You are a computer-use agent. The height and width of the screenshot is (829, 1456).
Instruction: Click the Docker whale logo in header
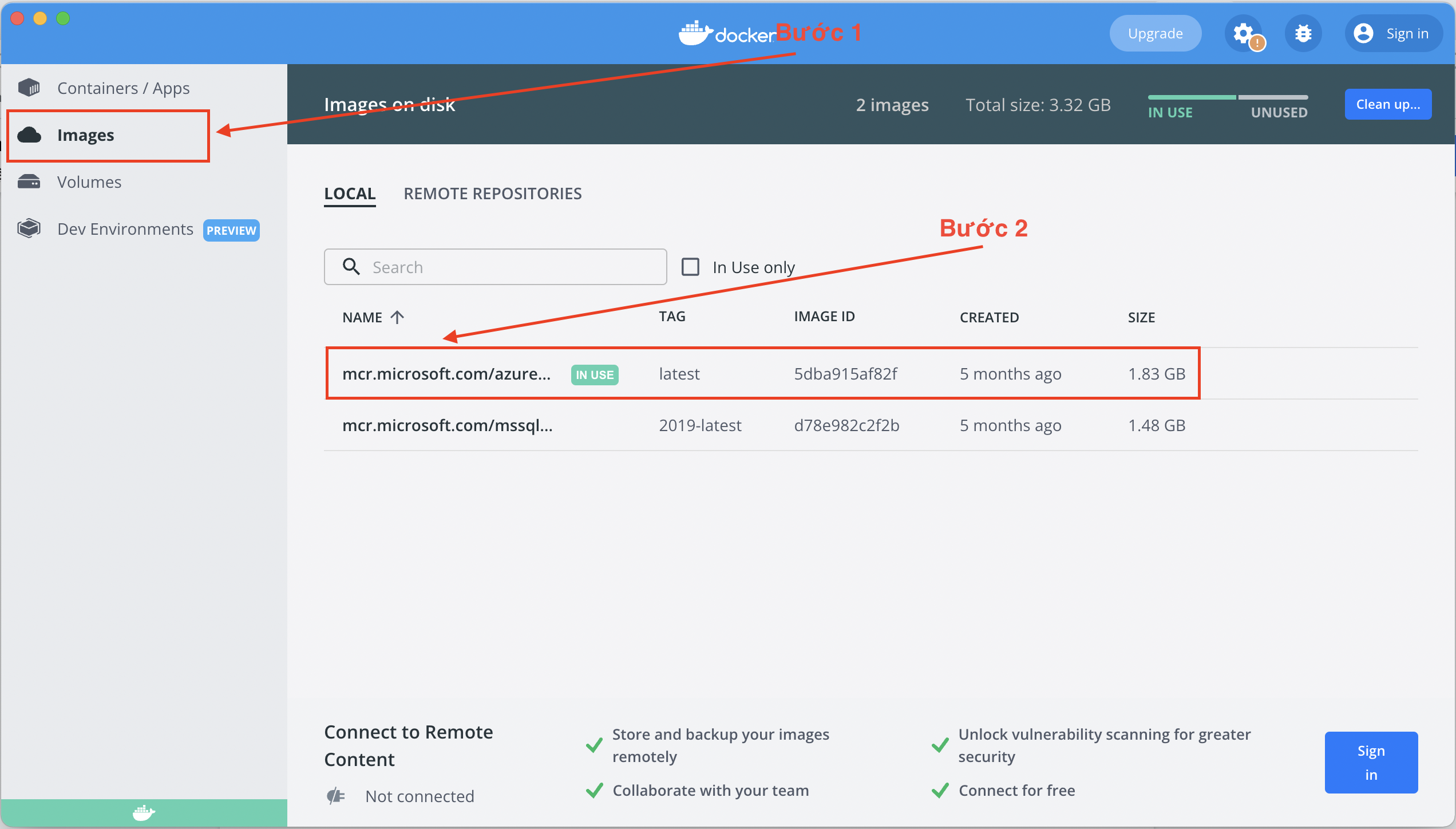[695, 33]
